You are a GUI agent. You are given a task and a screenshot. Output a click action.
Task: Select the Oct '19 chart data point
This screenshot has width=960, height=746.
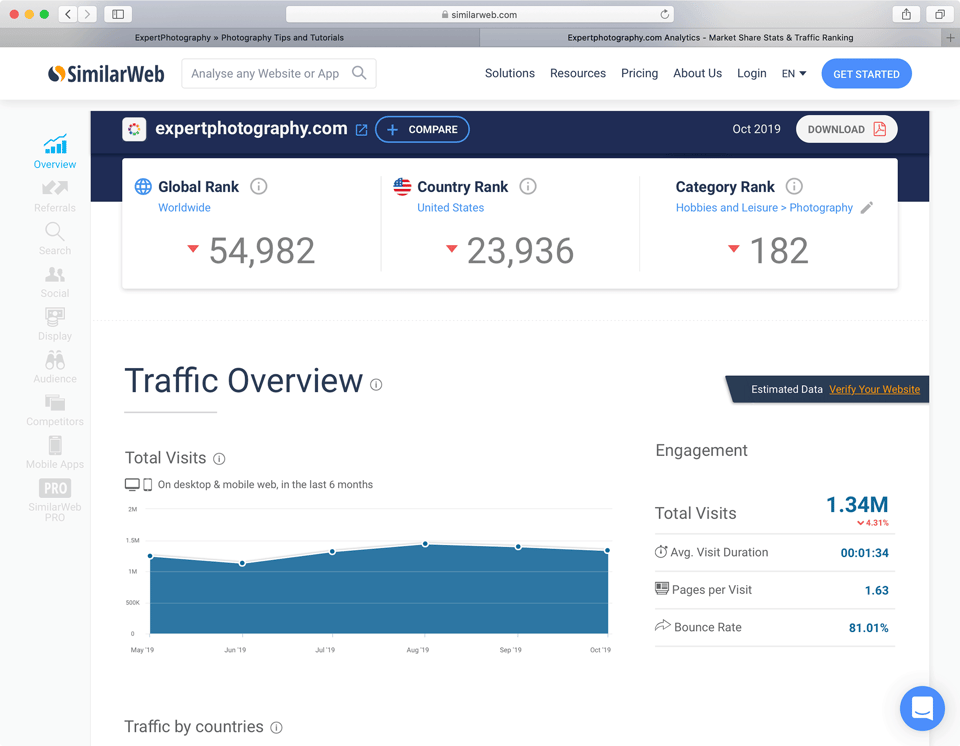pos(607,551)
